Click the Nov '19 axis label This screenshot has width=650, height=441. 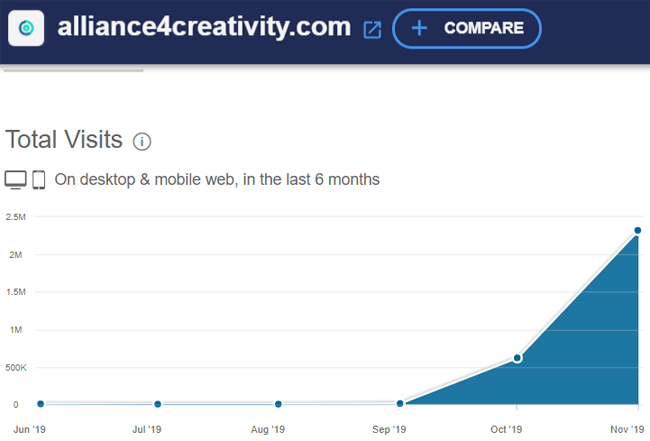[627, 429]
